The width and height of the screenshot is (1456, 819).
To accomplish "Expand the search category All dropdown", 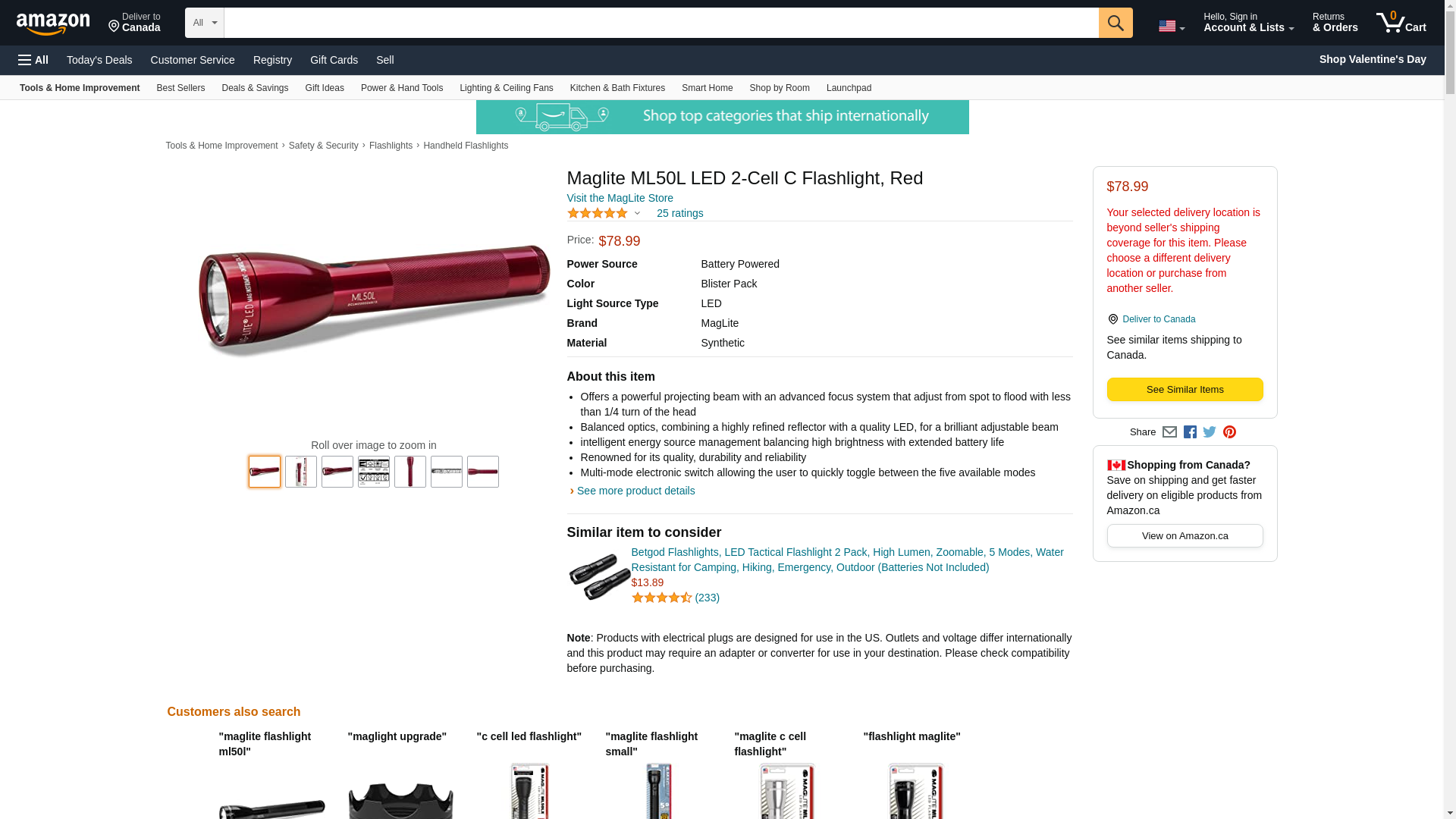I will point(205,23).
